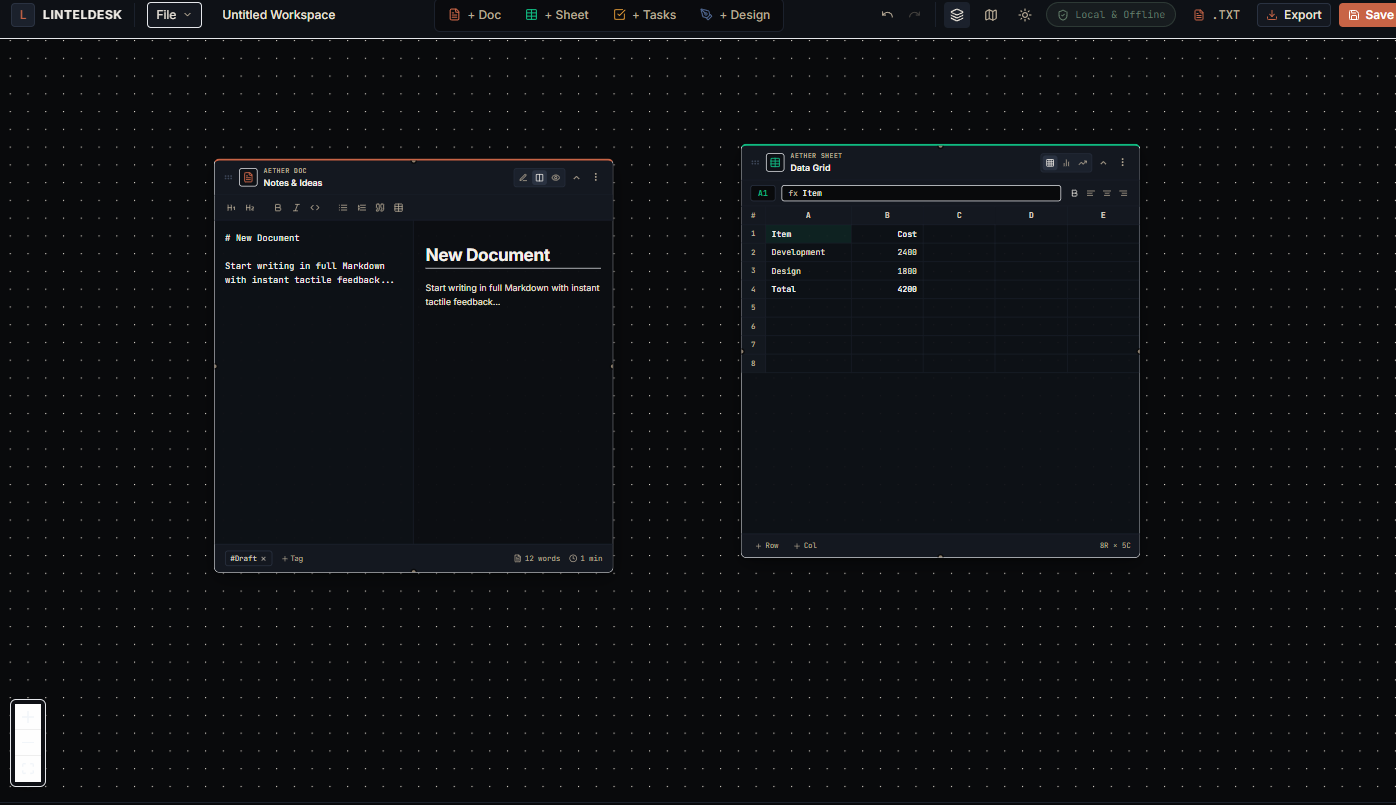Grab Data Grid drag handle
This screenshot has width=1396, height=805.
click(x=755, y=162)
